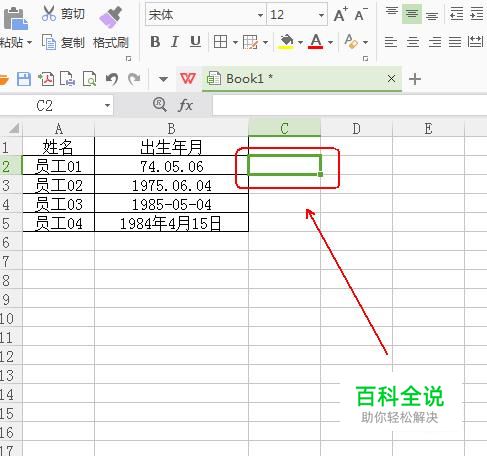Click the distributed alignment icon
487x456 pixels.
click(476, 42)
